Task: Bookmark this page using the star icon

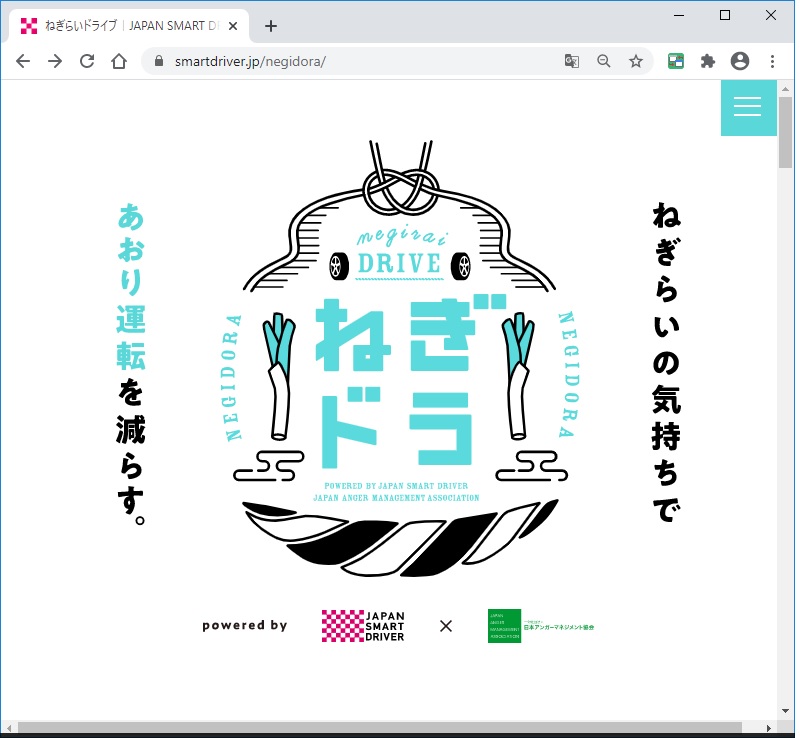Action: click(x=637, y=61)
